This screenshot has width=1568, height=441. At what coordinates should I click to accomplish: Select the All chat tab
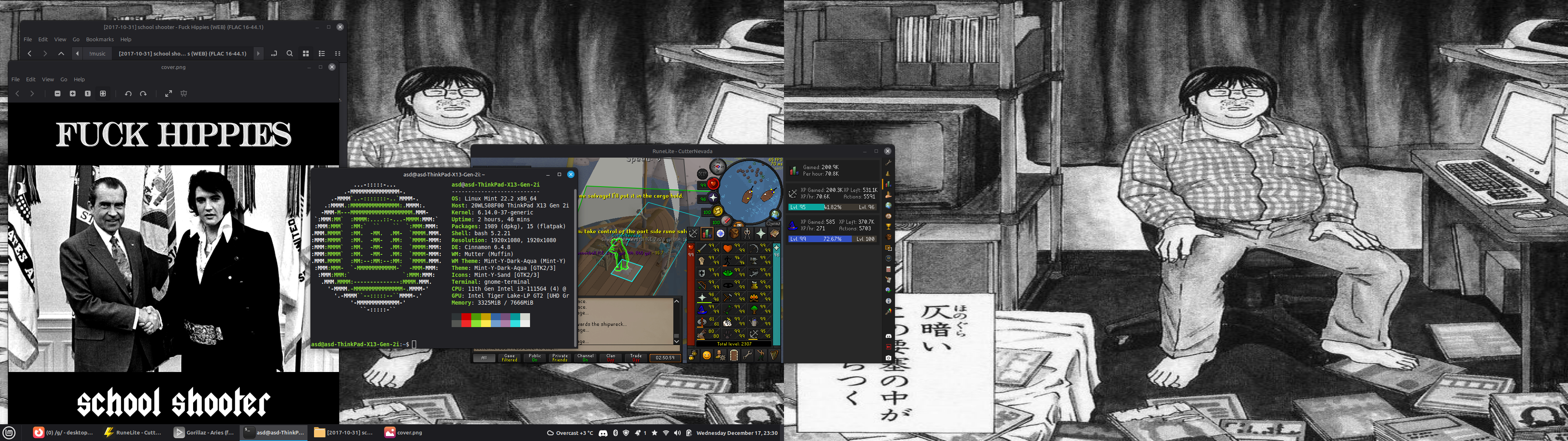point(484,358)
